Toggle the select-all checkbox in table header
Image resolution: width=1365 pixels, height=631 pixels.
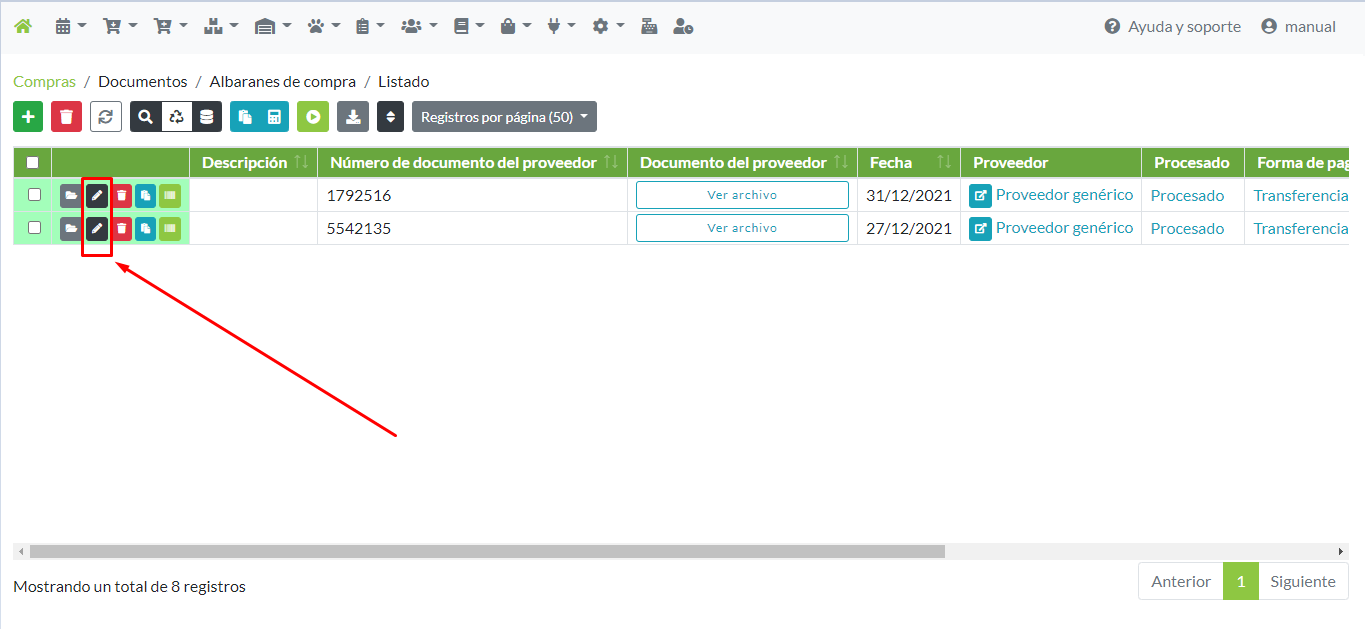(33, 163)
